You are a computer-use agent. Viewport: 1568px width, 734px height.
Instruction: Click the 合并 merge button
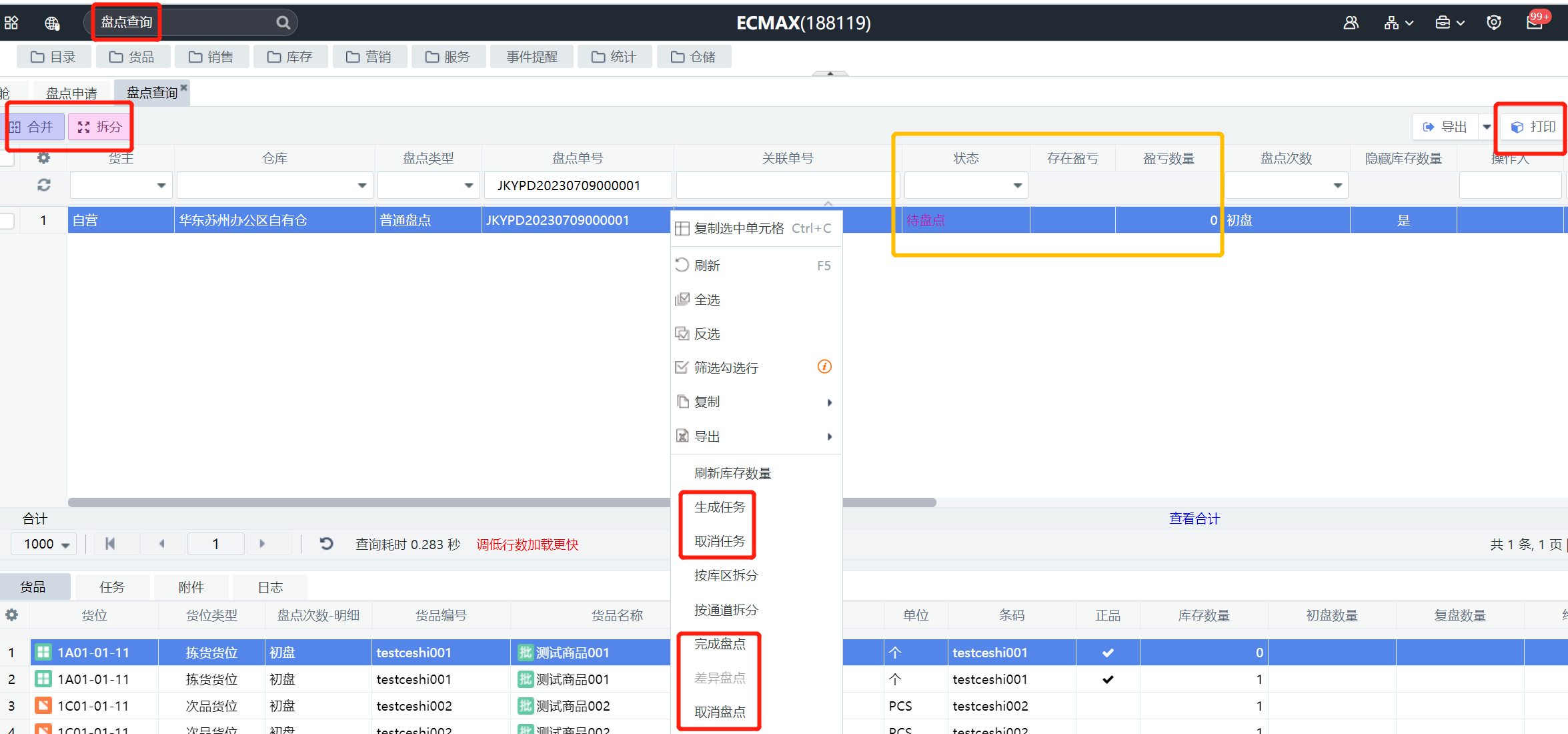click(x=33, y=127)
